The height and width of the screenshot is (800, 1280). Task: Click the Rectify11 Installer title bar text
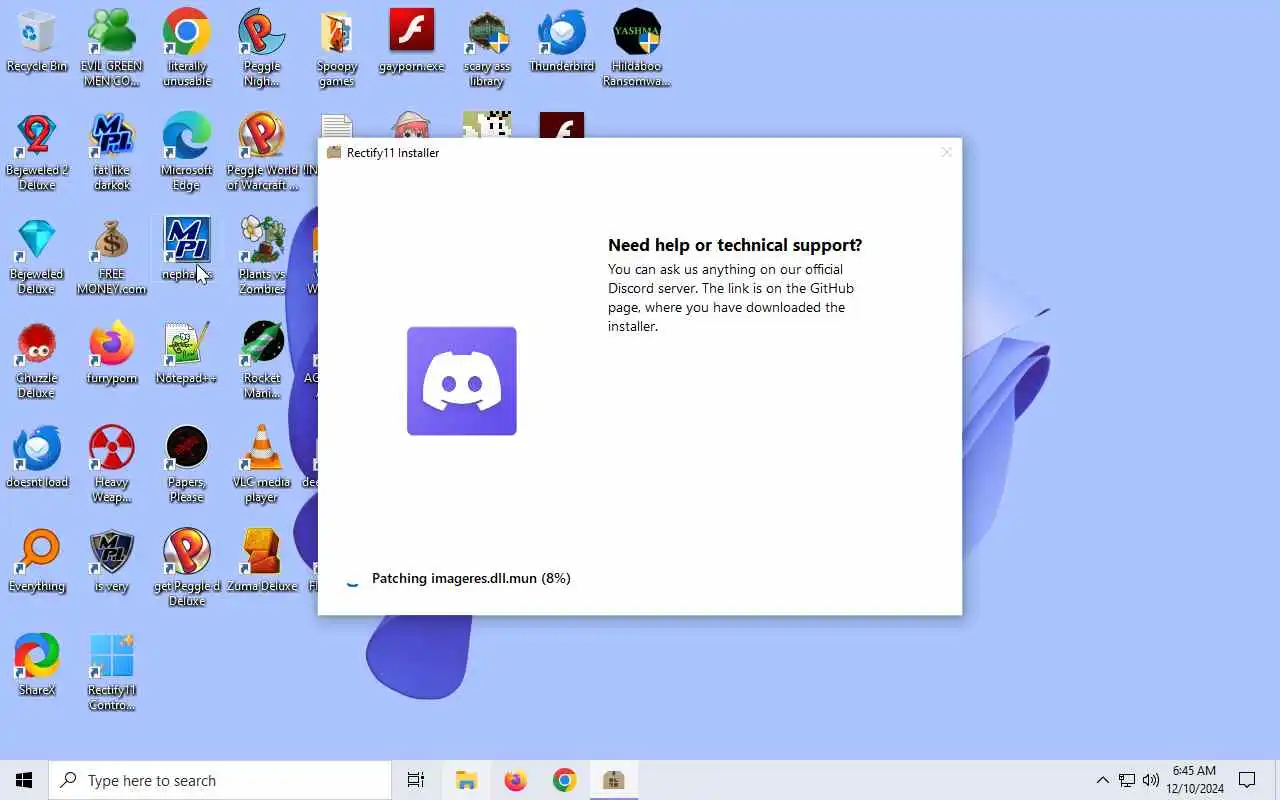[x=393, y=153]
